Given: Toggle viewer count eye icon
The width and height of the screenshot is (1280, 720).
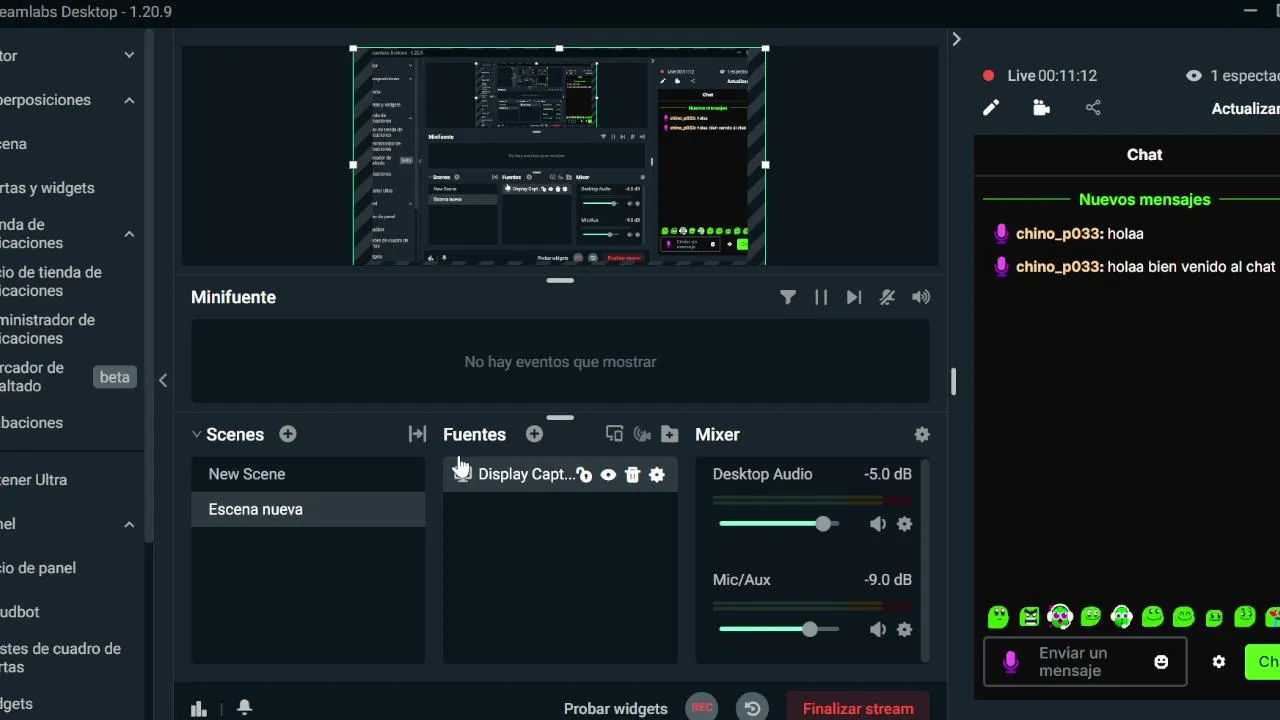Looking at the screenshot, I should 1193,76.
